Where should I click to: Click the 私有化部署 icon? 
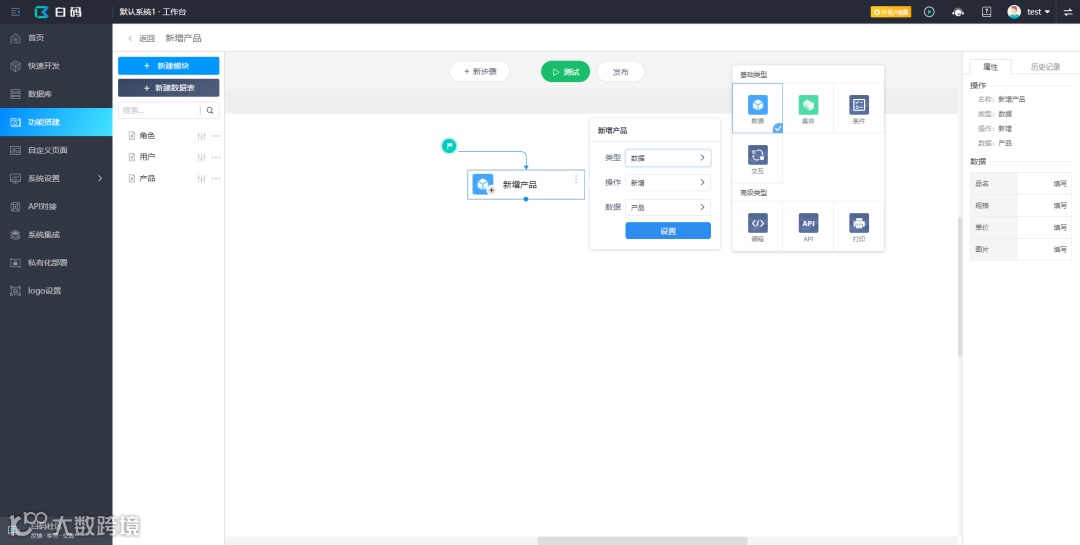15,263
